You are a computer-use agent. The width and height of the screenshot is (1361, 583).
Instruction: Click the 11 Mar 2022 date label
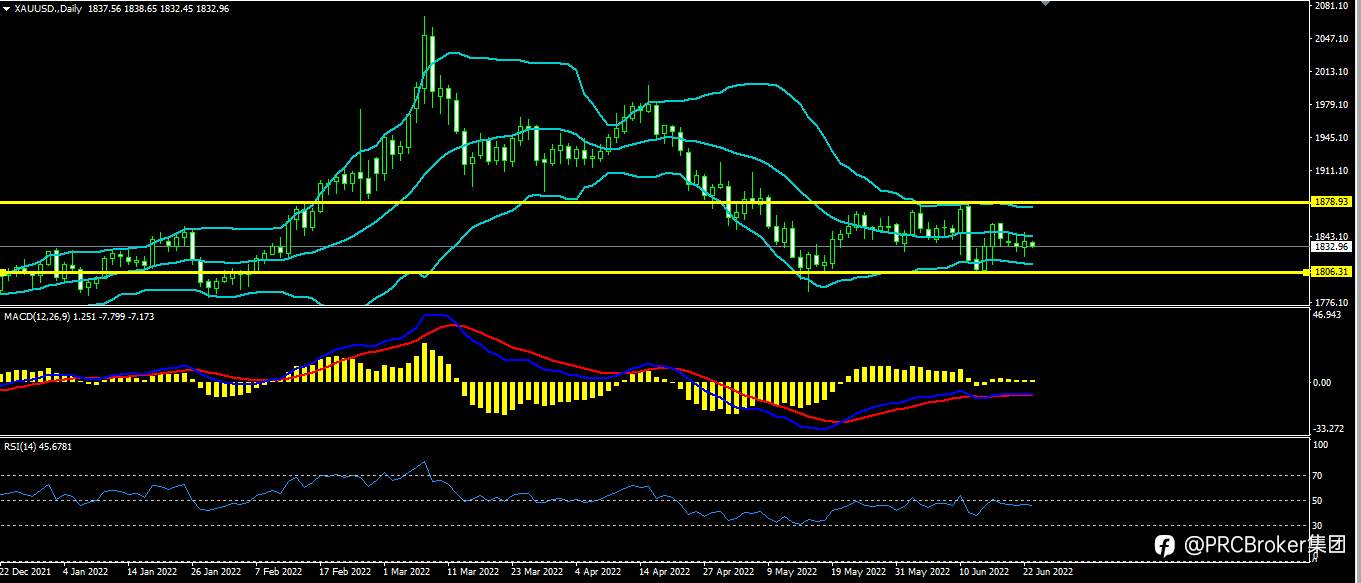473,573
